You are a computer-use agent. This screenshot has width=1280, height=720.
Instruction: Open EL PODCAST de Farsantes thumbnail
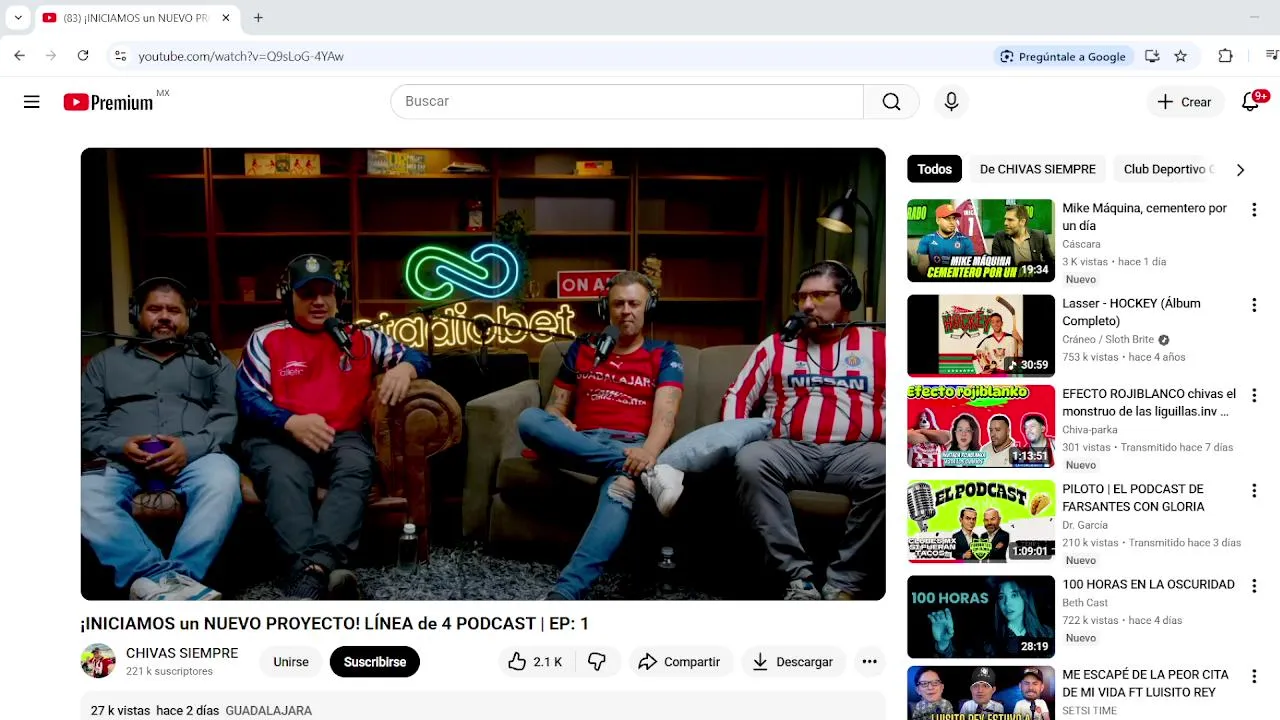click(981, 522)
